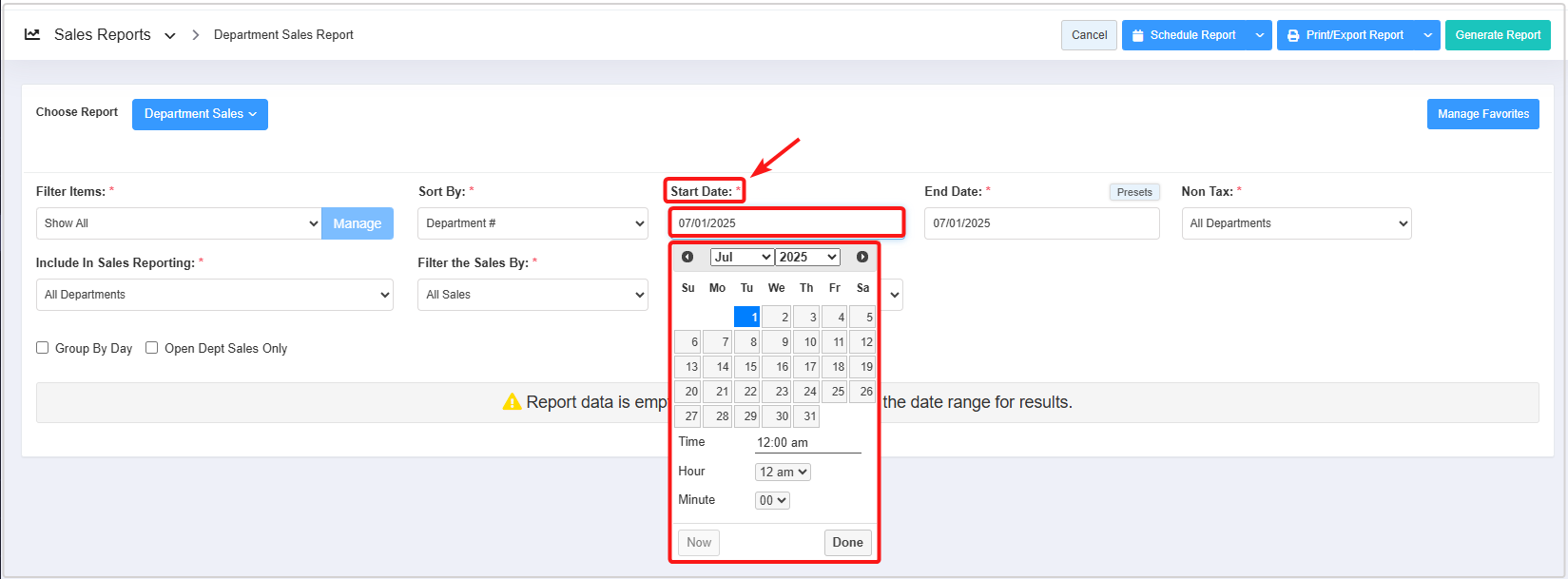The width and height of the screenshot is (1568, 579).
Task: Select the Sort By dropdown
Action: click(x=532, y=223)
